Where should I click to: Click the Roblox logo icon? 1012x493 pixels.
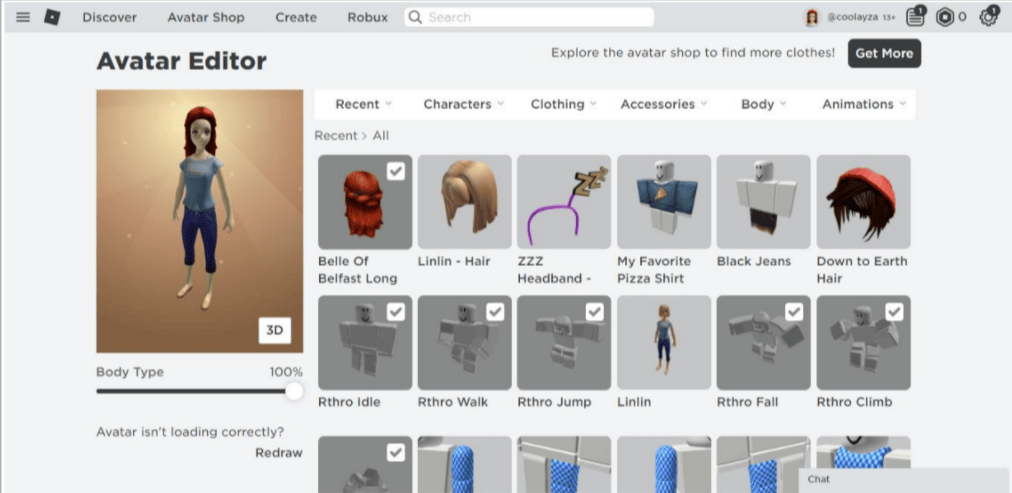coord(52,17)
